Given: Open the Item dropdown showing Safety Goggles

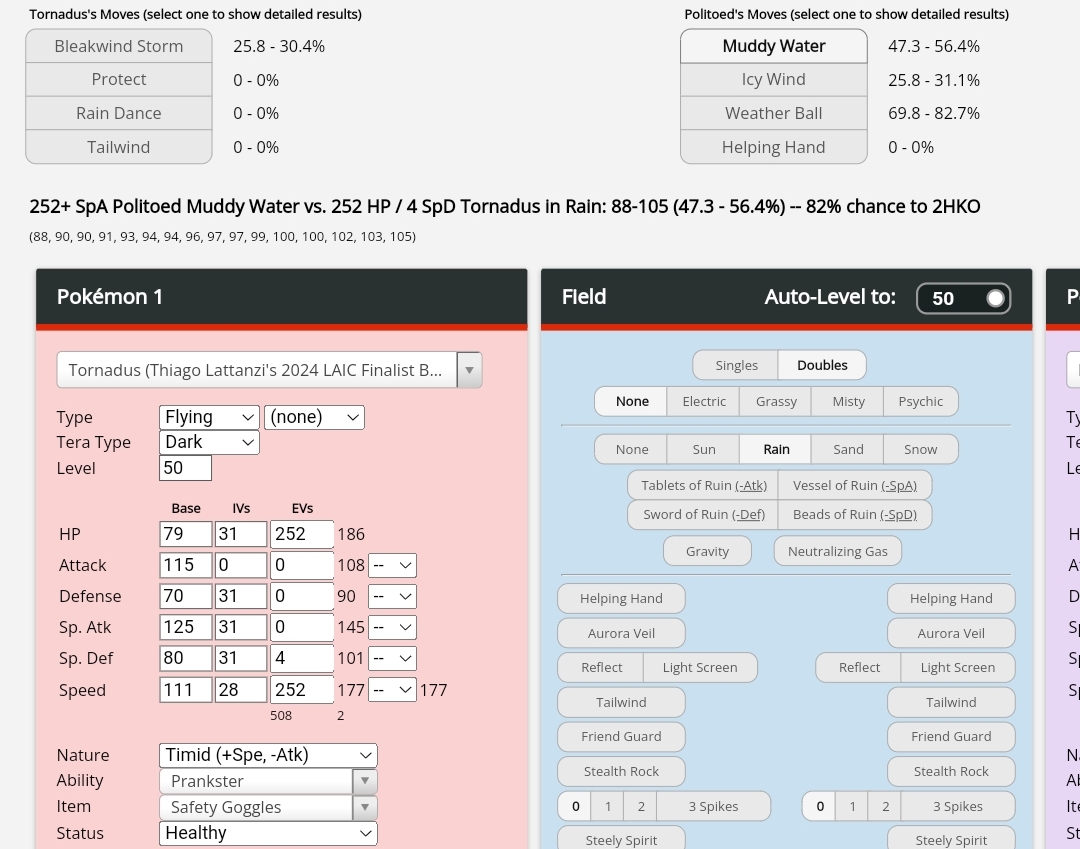Looking at the screenshot, I should click(x=268, y=807).
